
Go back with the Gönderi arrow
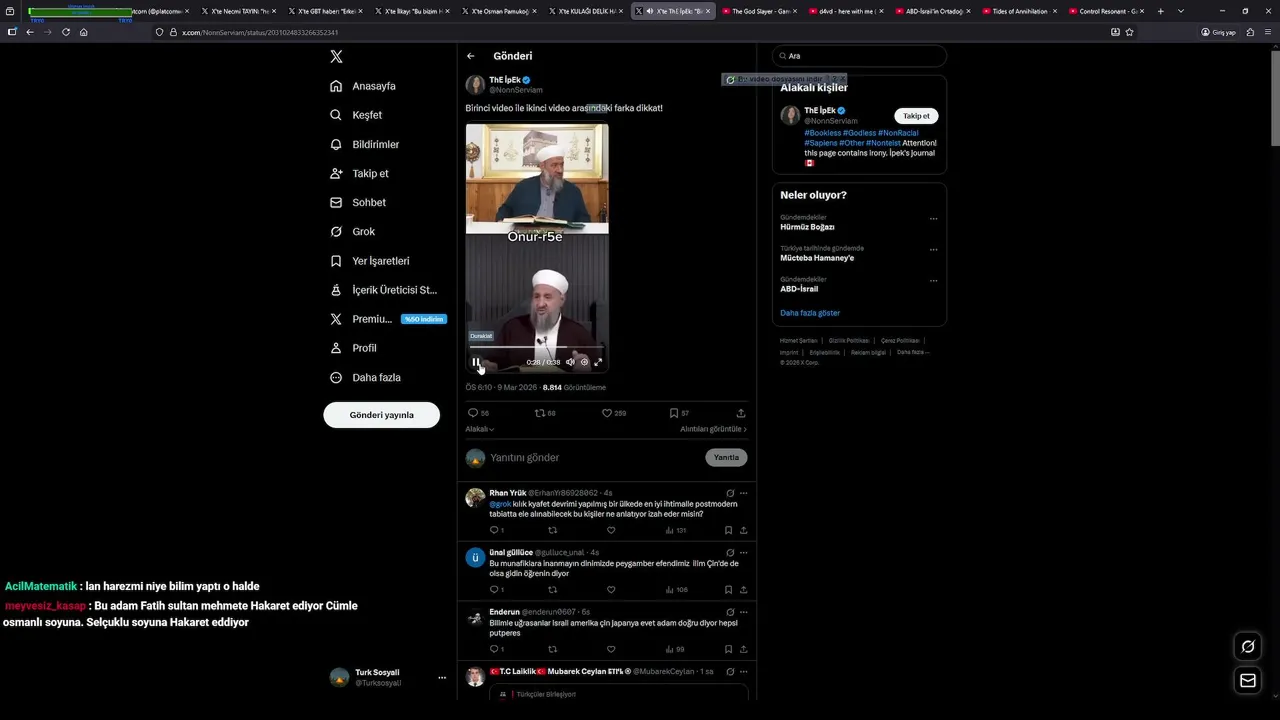[471, 56]
